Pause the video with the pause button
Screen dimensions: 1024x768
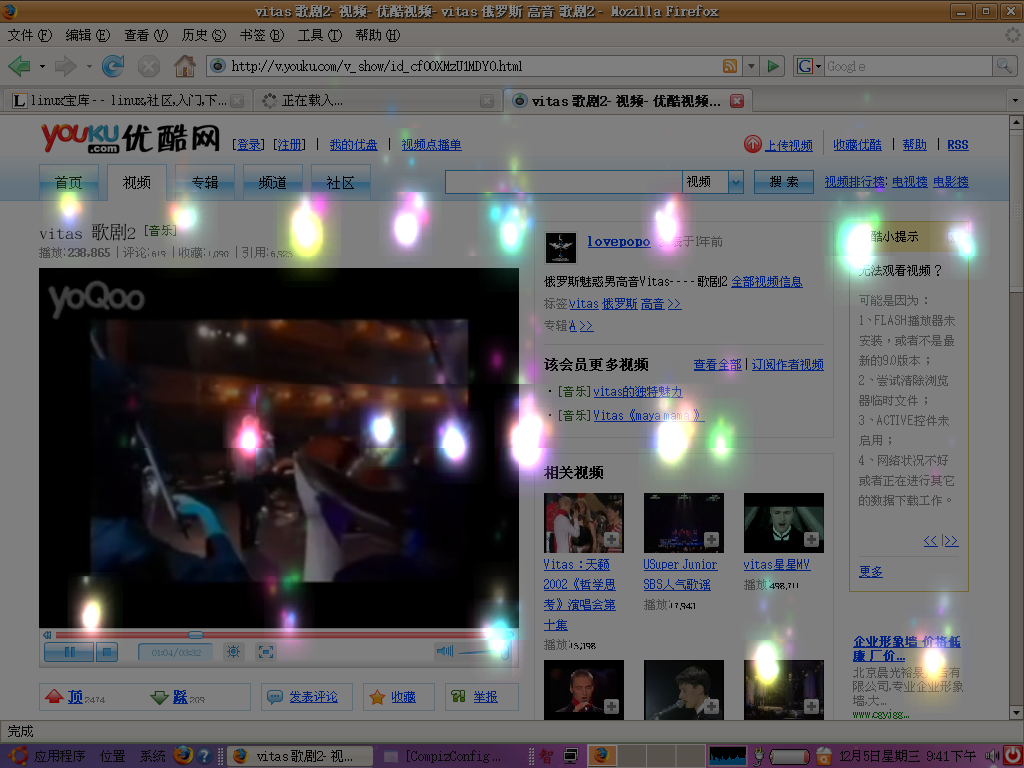pyautogui.click(x=69, y=652)
